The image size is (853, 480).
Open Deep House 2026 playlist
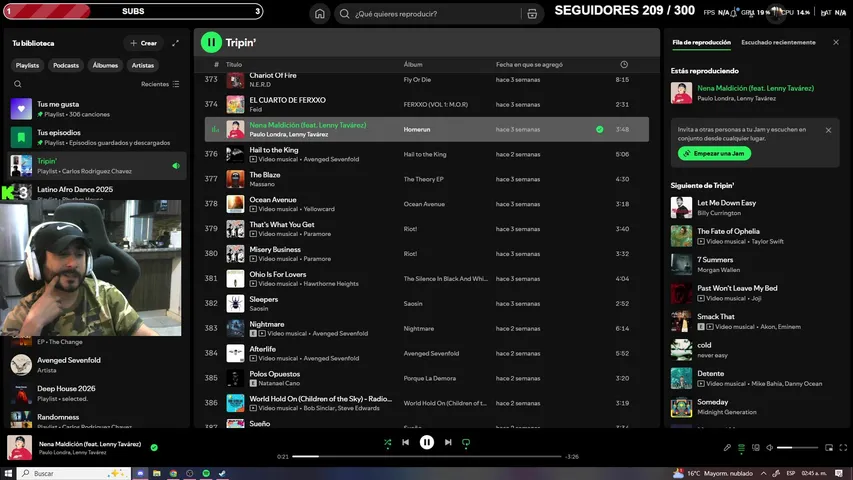click(x=98, y=393)
